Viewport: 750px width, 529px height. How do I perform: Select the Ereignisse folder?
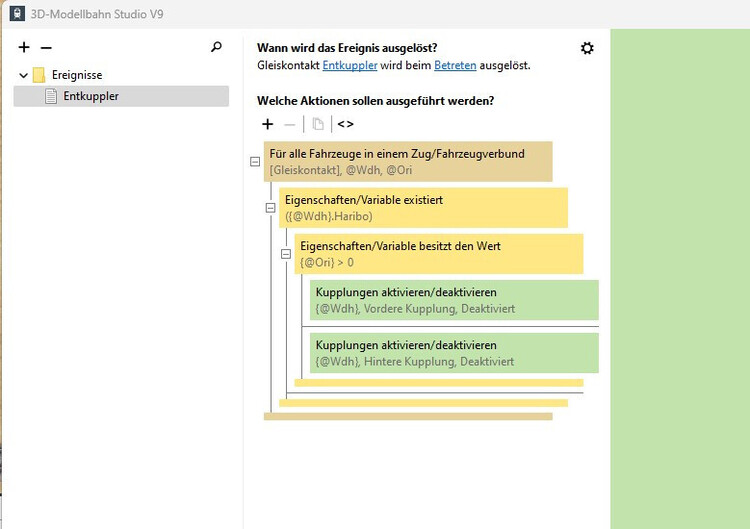coord(77,75)
